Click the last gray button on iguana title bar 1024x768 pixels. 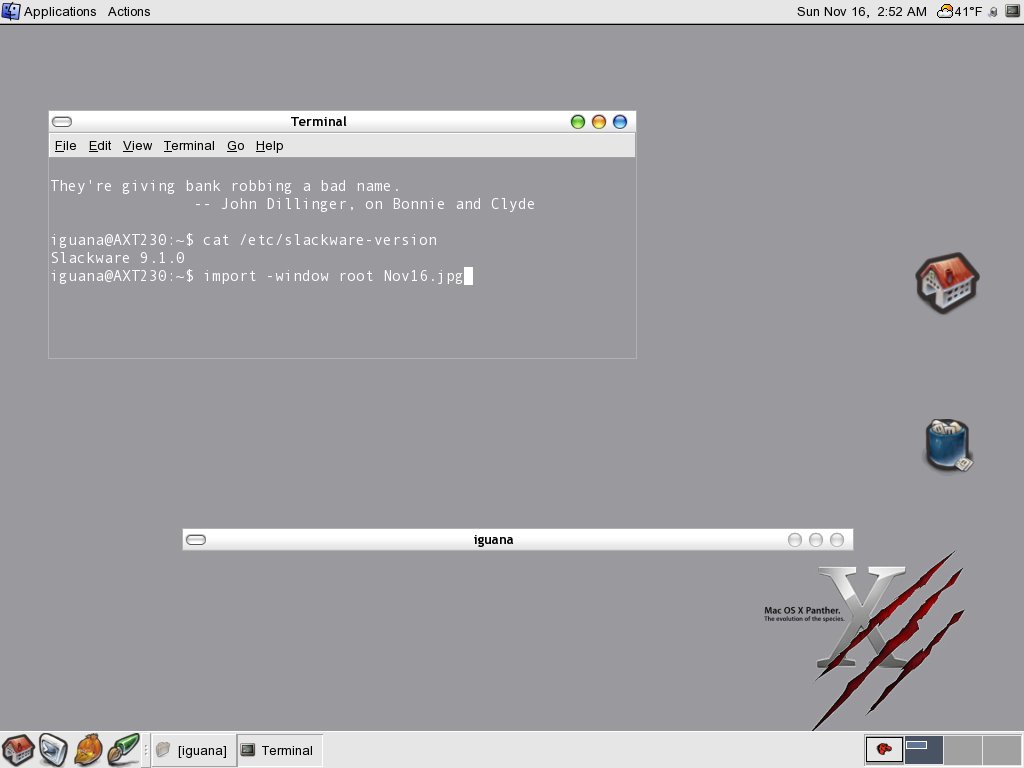point(837,539)
